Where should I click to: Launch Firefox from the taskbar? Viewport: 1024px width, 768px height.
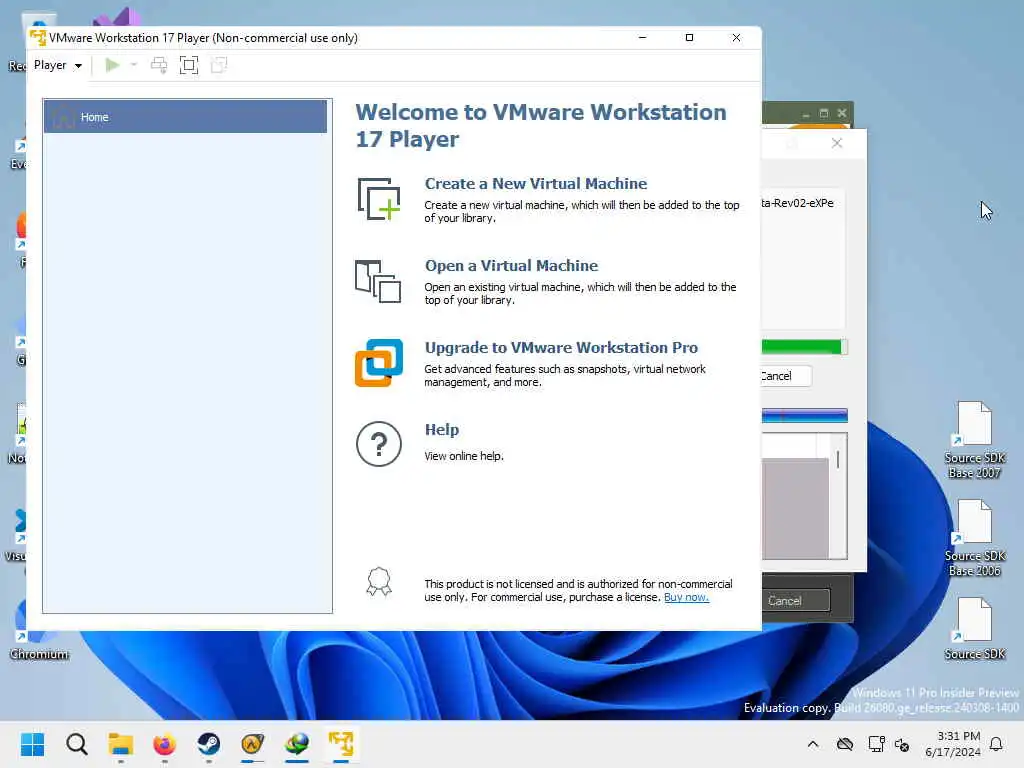[x=165, y=744]
